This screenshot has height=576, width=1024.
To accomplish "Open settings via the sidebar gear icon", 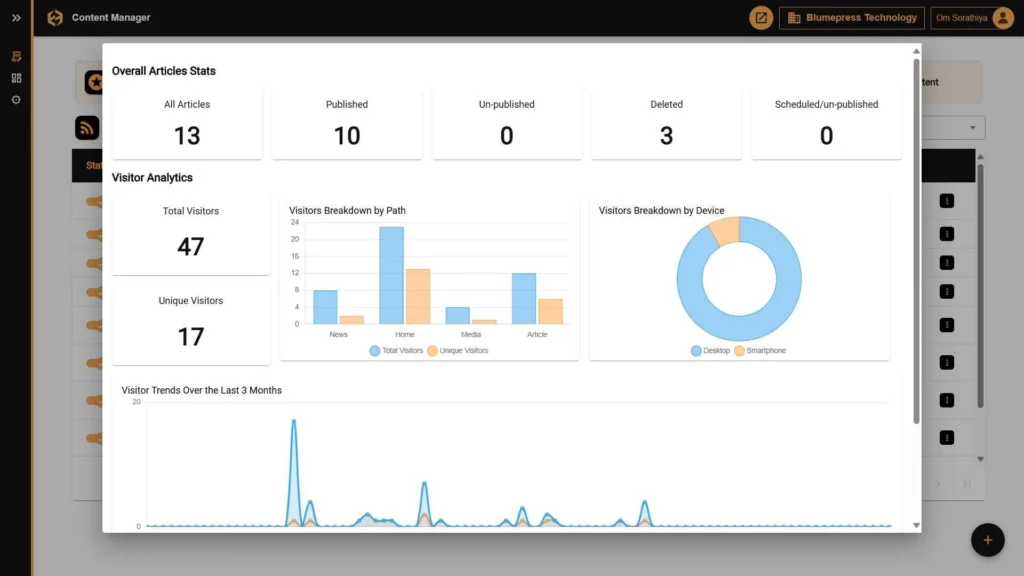I will (14, 99).
